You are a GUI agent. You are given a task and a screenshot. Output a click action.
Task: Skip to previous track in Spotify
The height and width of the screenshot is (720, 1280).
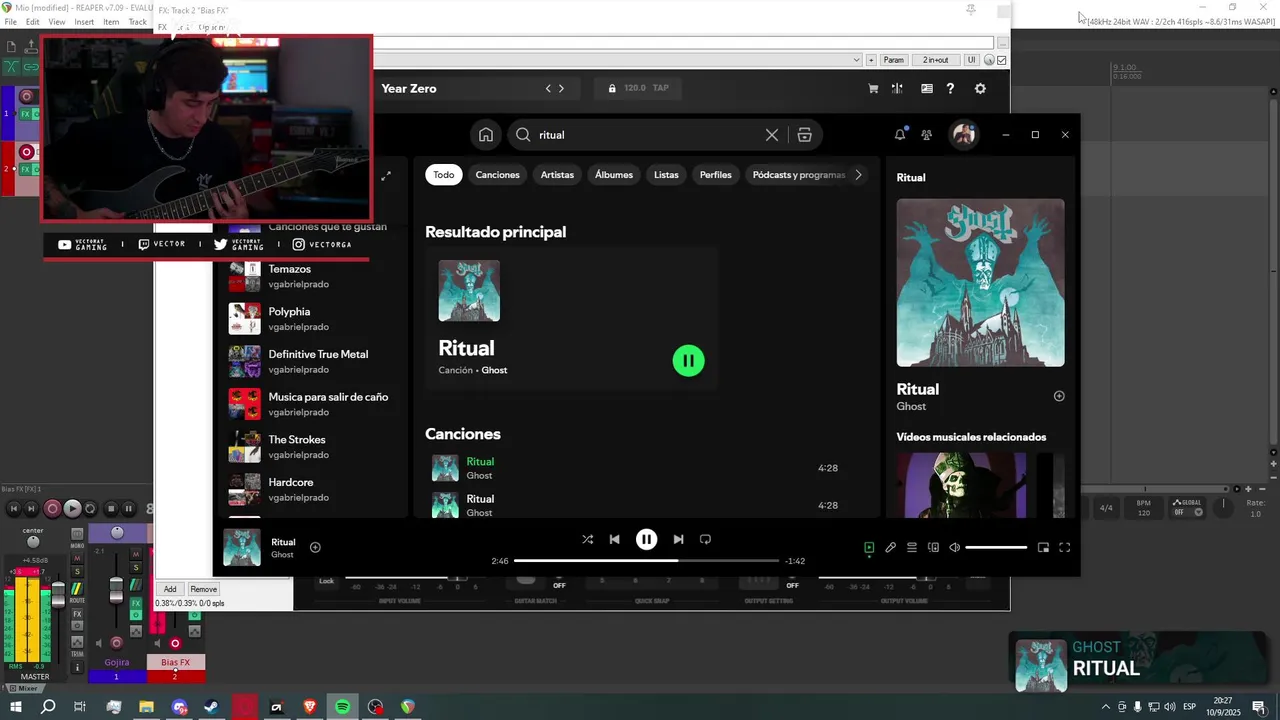coord(615,539)
